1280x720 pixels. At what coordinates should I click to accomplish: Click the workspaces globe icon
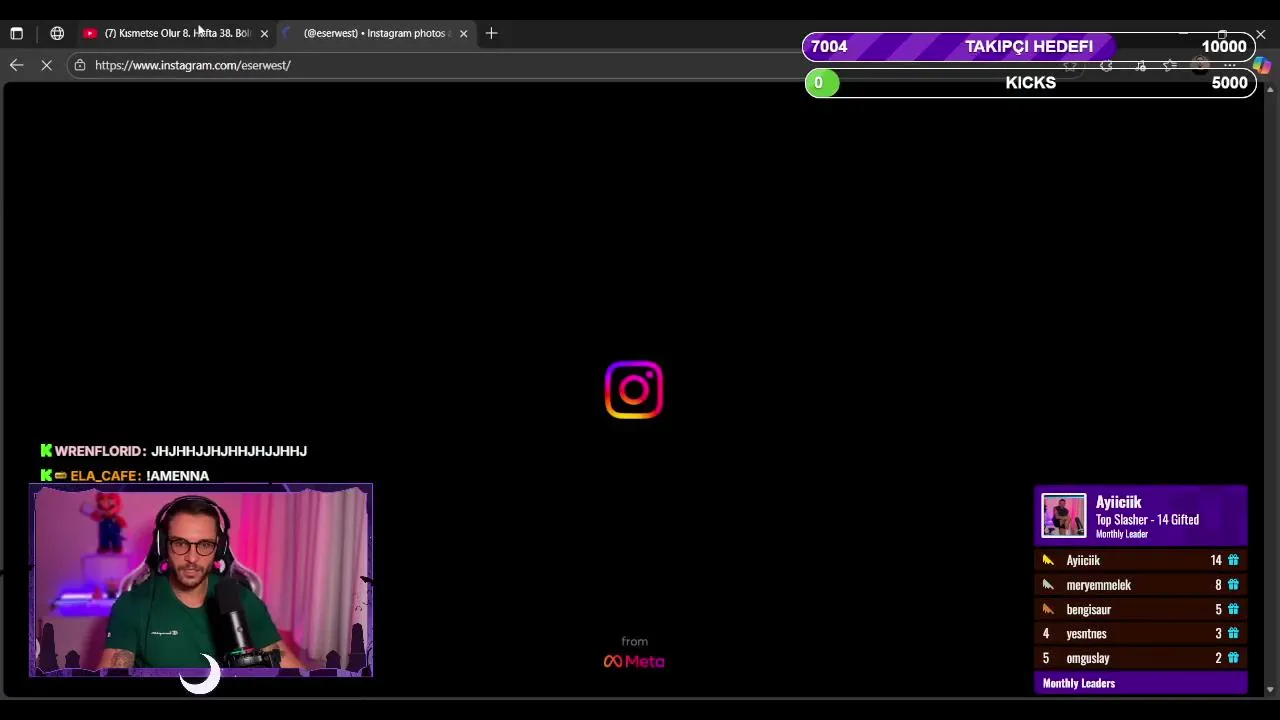tap(57, 33)
